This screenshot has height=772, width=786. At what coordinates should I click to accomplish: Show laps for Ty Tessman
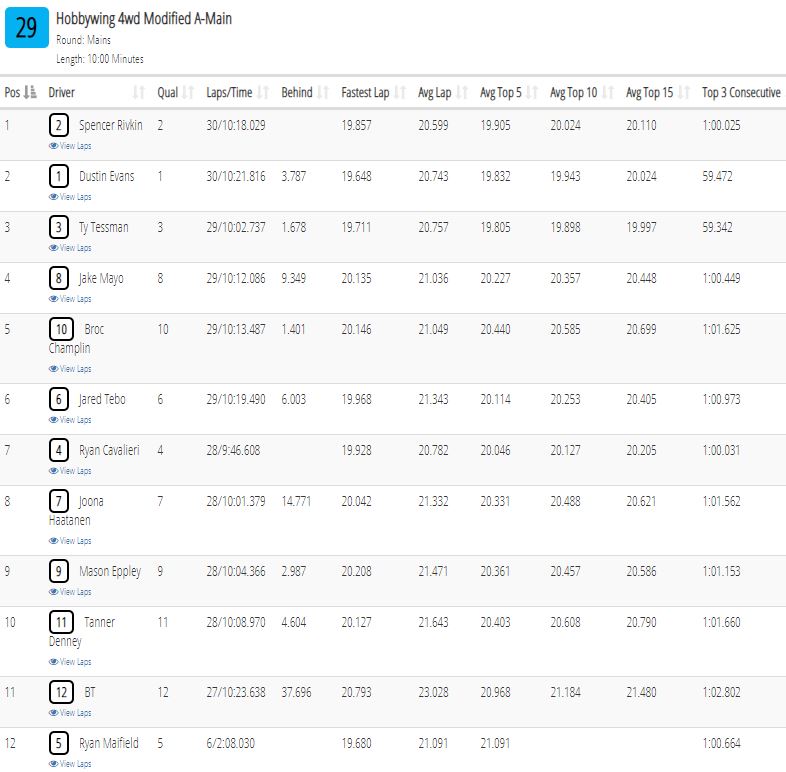[70, 248]
